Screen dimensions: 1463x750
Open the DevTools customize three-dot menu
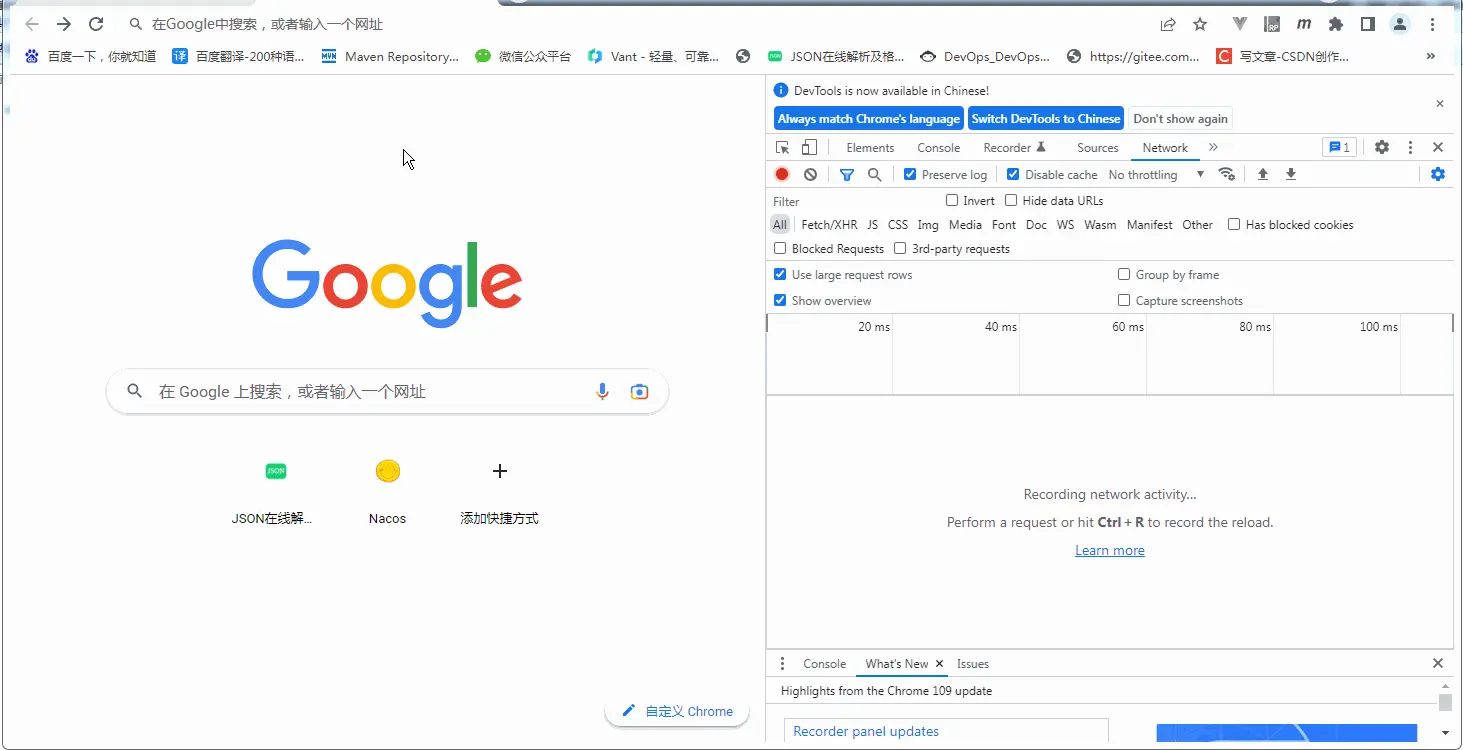(1410, 147)
